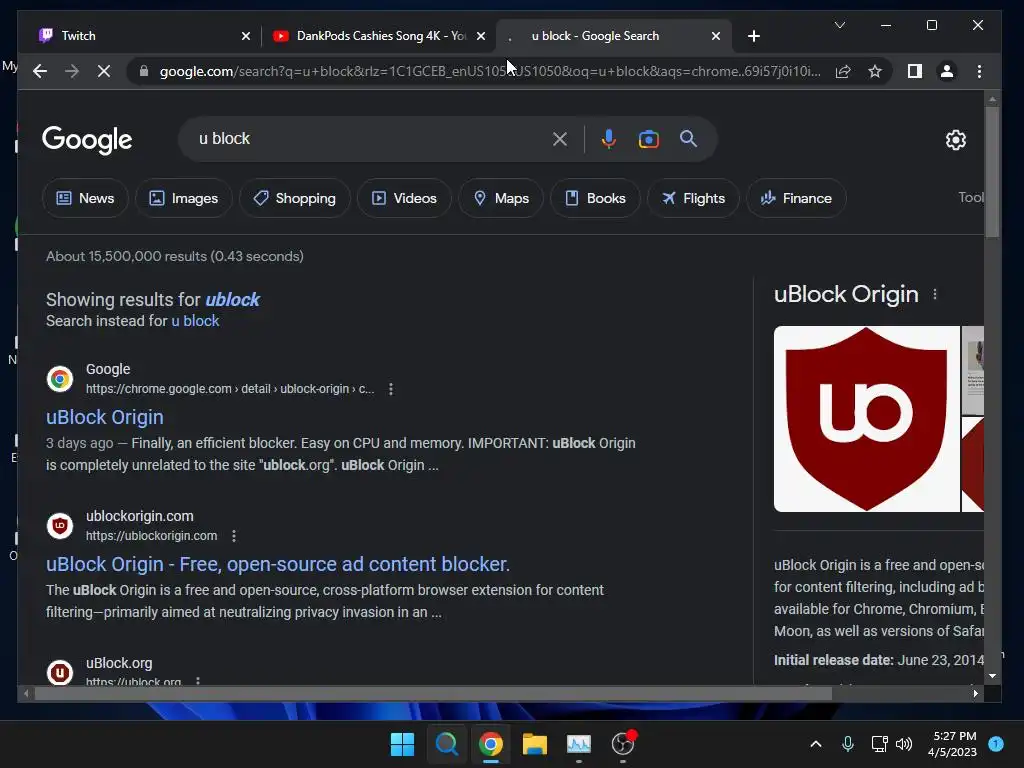Bookmark this page with the star icon
The width and height of the screenshot is (1024, 768).
(875, 71)
